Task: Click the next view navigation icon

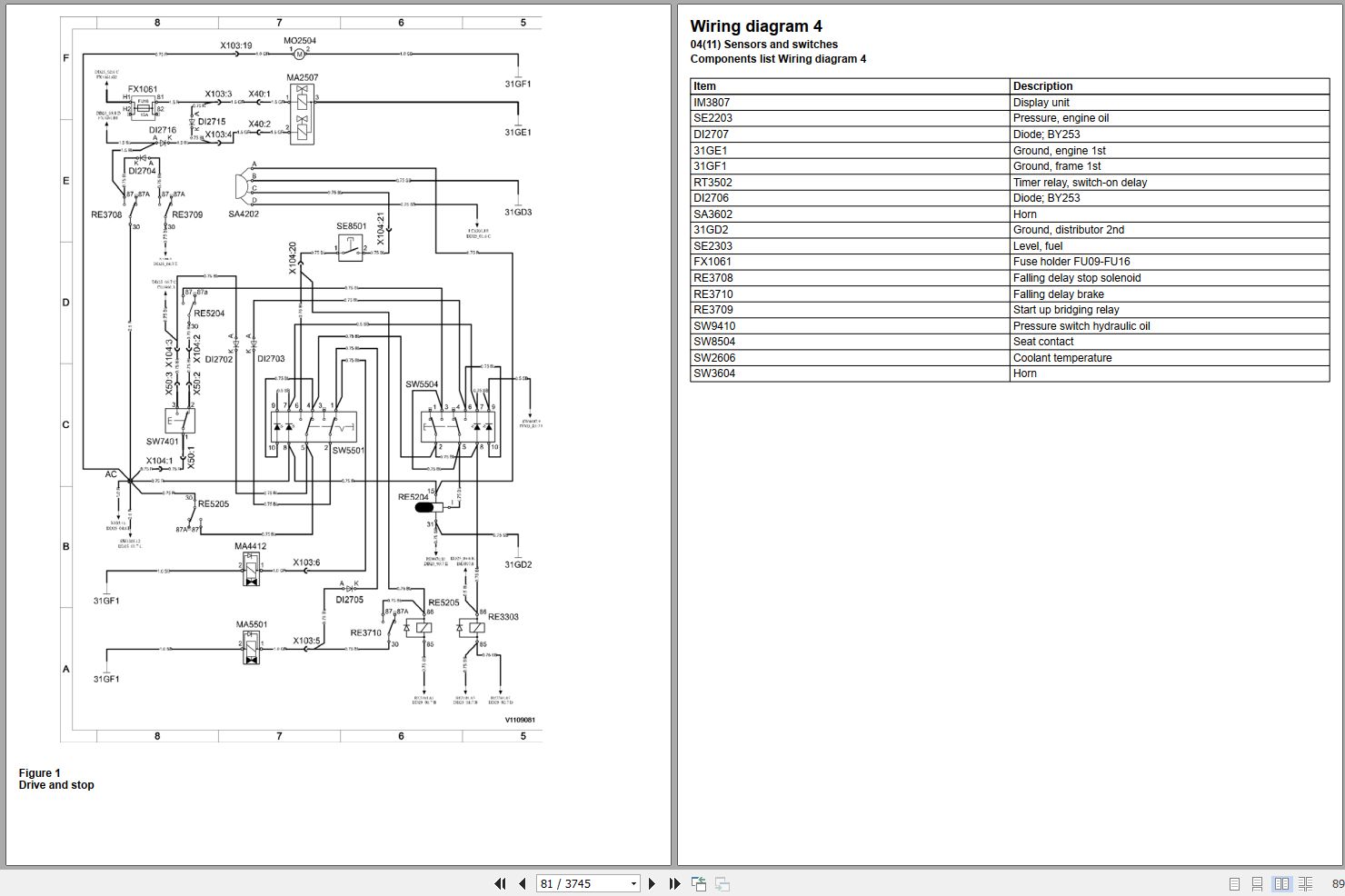Action: tap(722, 883)
